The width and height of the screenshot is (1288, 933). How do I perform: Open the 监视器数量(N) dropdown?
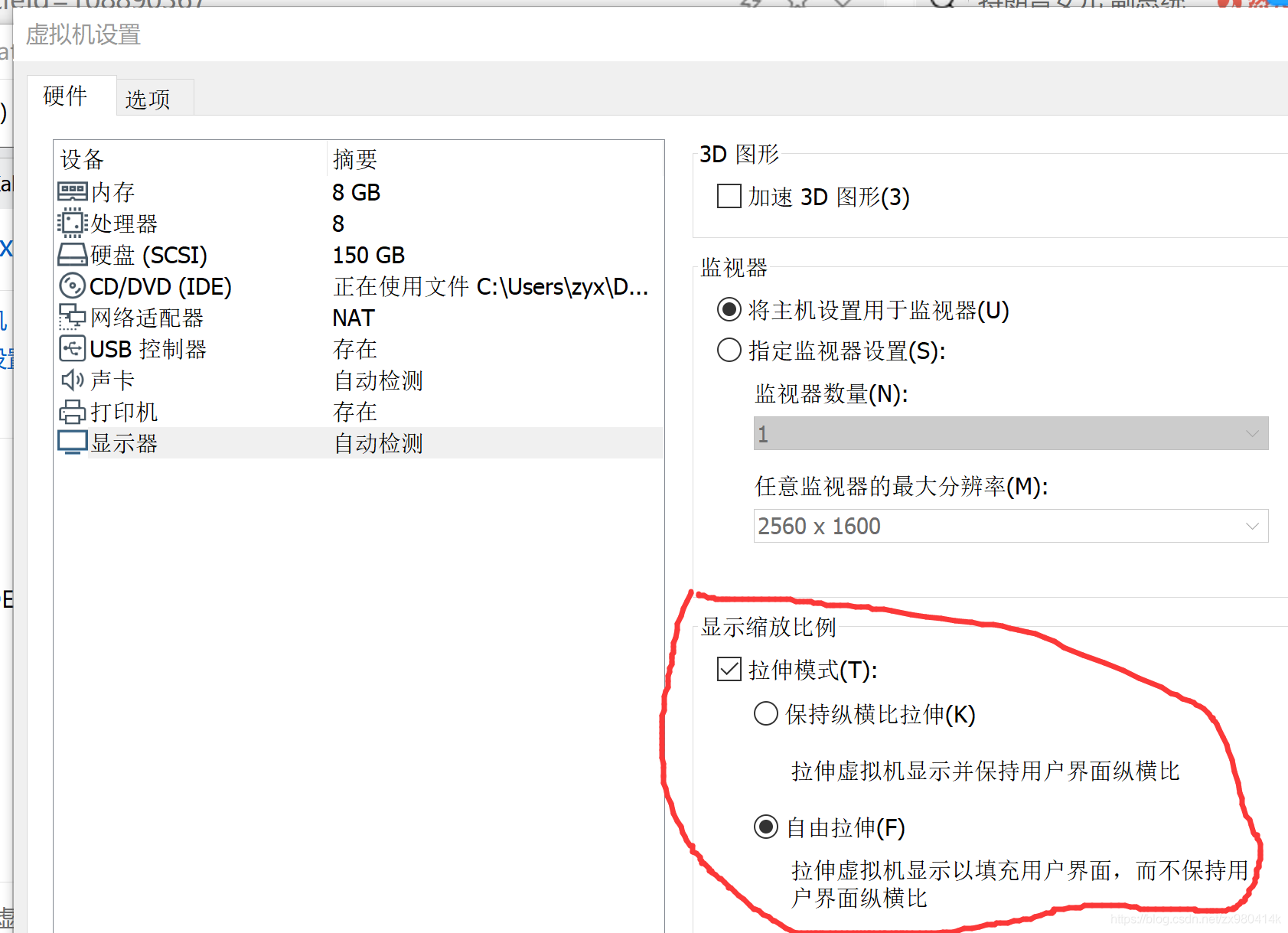(x=1011, y=433)
